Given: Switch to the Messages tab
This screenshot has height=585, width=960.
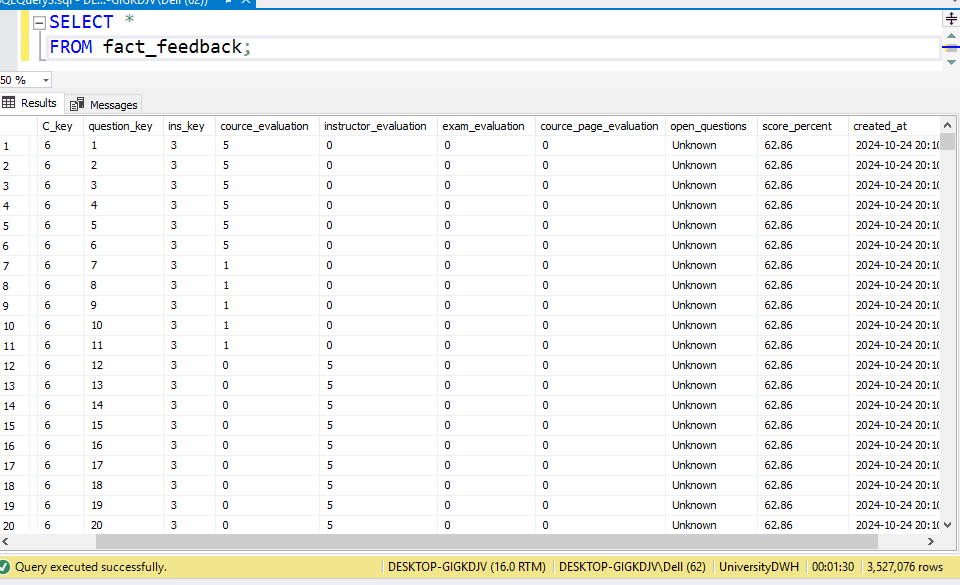Looking at the screenshot, I should (104, 105).
